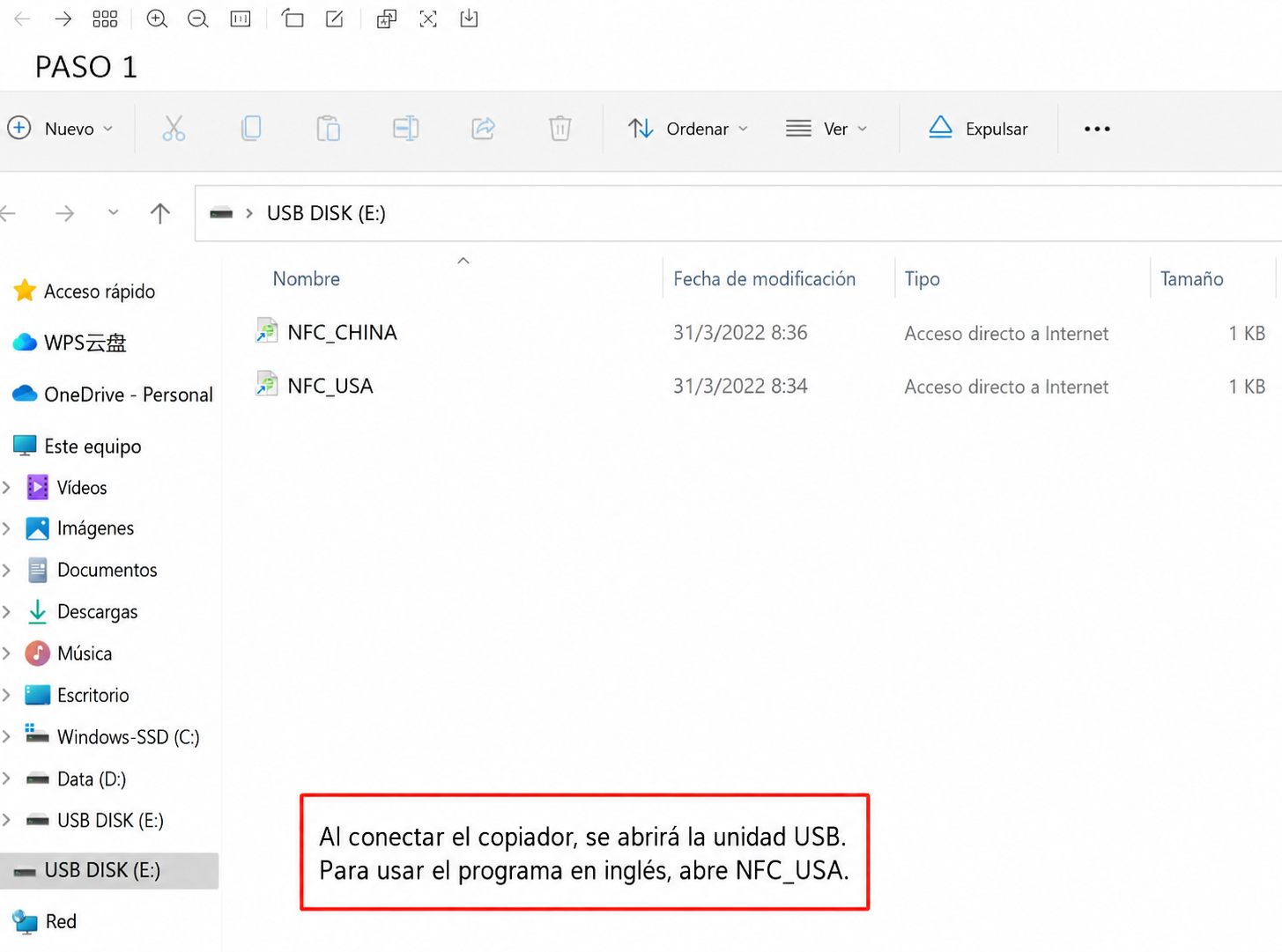Zoom out with the magnifier minus icon
Image resolution: width=1282 pixels, height=952 pixels.
pyautogui.click(x=198, y=18)
